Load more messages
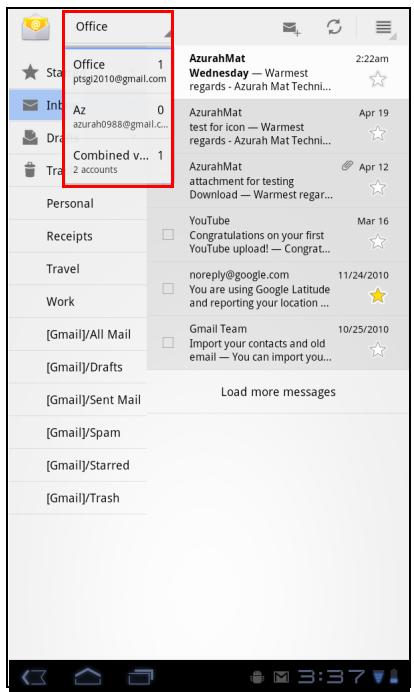Image resolution: width=414 pixels, height=692 pixels. [x=278, y=392]
